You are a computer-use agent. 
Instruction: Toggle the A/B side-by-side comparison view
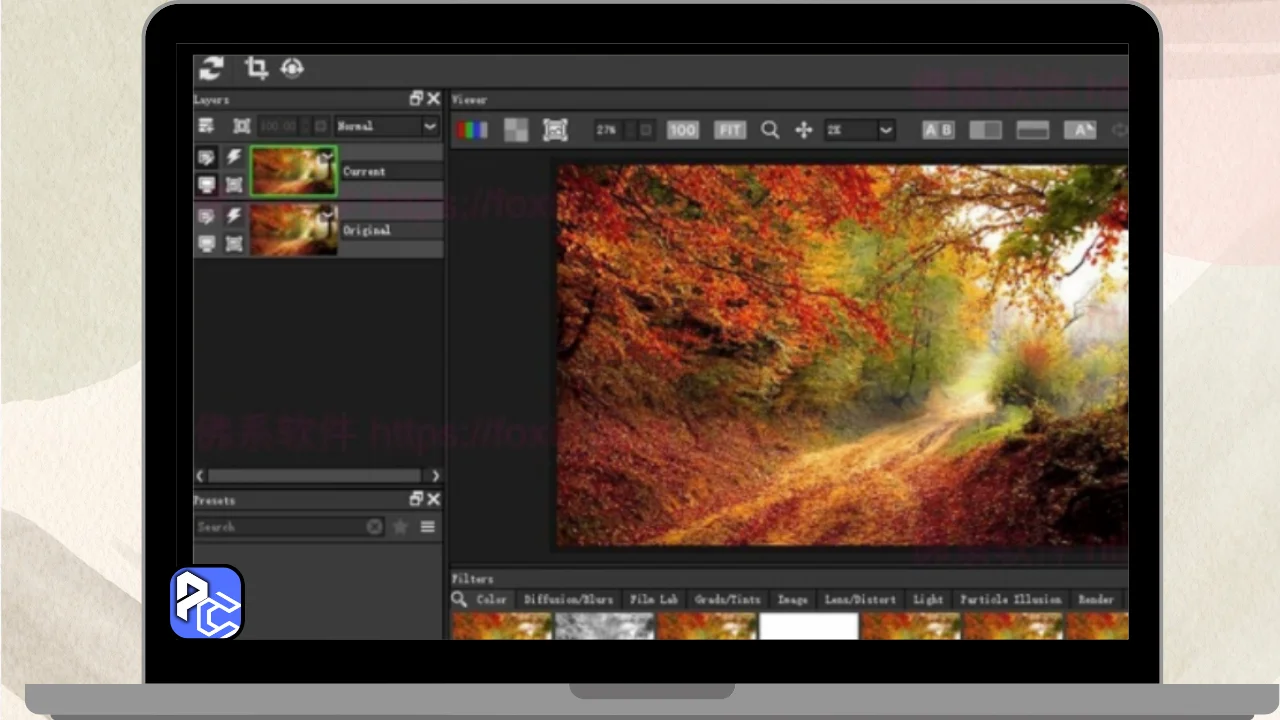pos(938,130)
